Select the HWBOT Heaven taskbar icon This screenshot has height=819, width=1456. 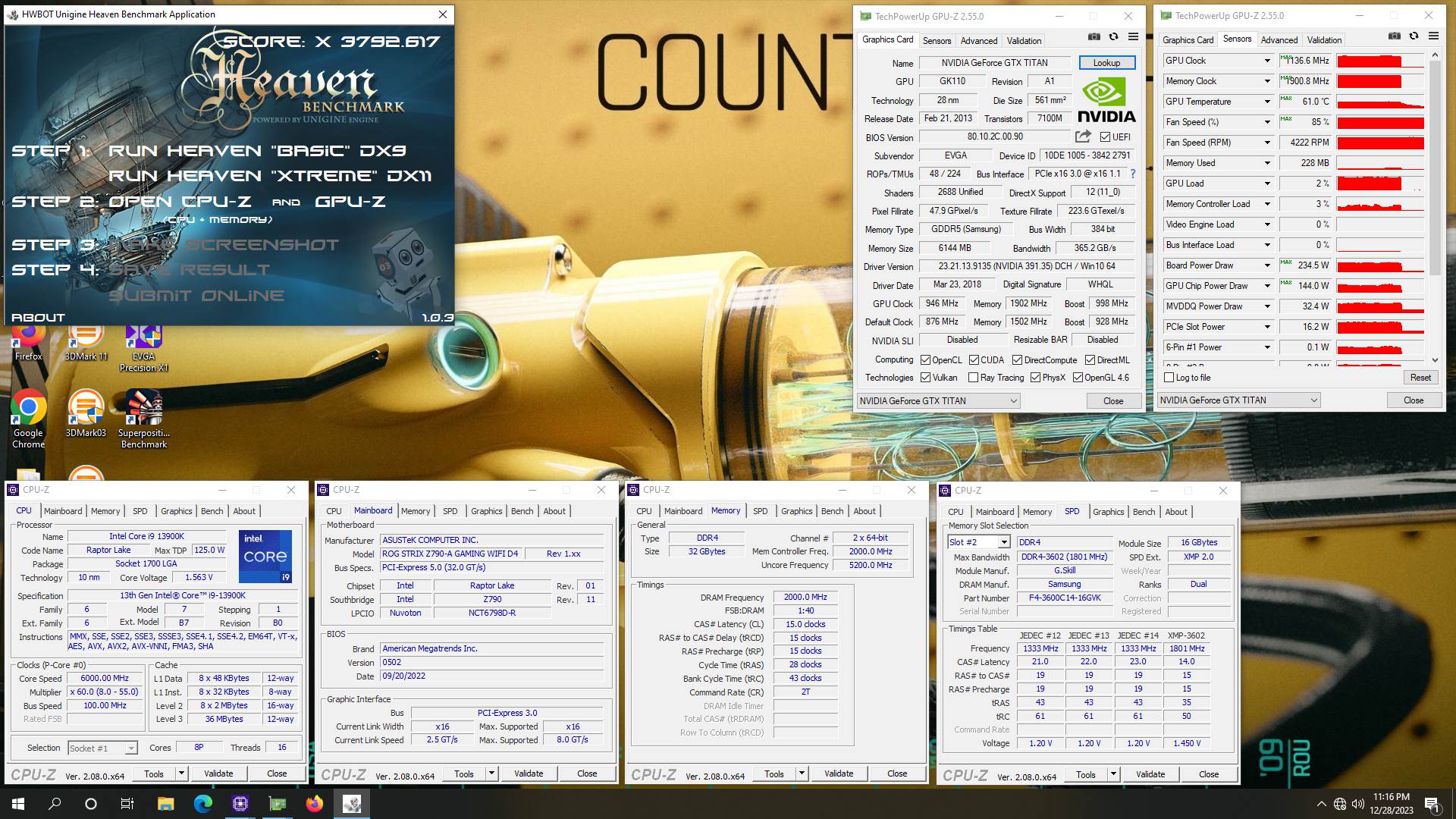(x=351, y=804)
